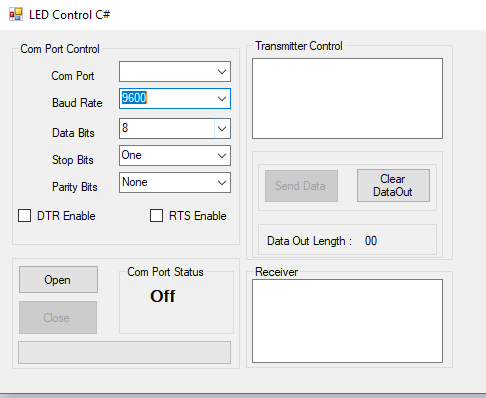Click inside the Receiver text box
486x398 pixels.
click(x=347, y=321)
